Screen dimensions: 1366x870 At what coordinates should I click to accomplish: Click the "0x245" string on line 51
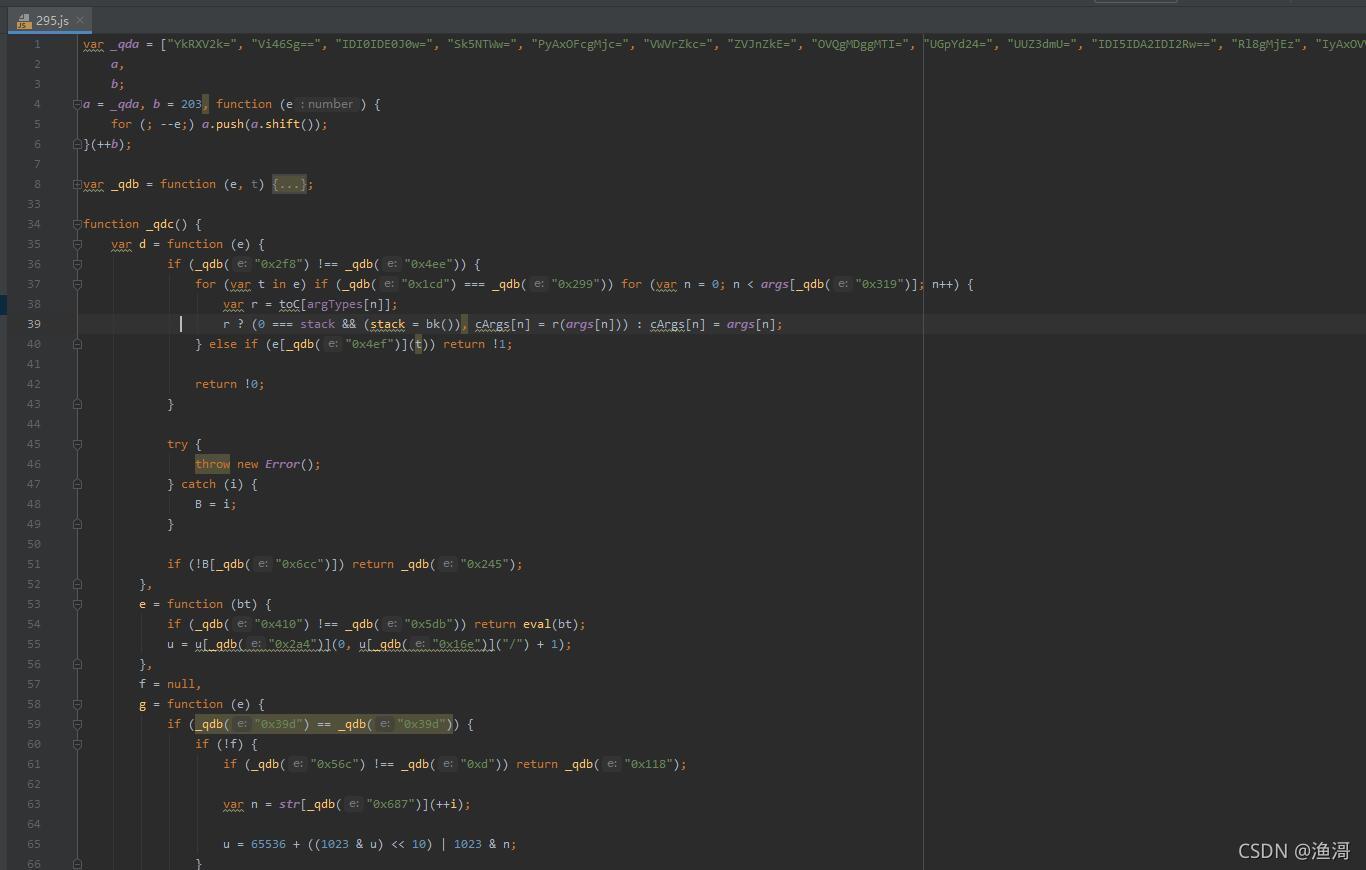(x=486, y=564)
